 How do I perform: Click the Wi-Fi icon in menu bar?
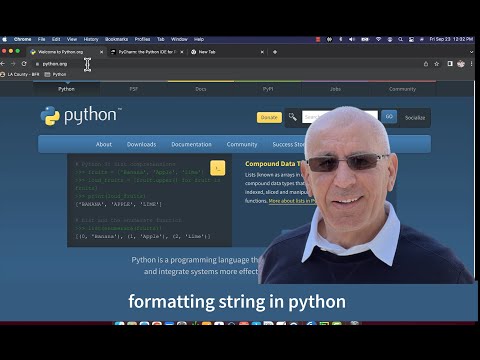[x=378, y=39]
